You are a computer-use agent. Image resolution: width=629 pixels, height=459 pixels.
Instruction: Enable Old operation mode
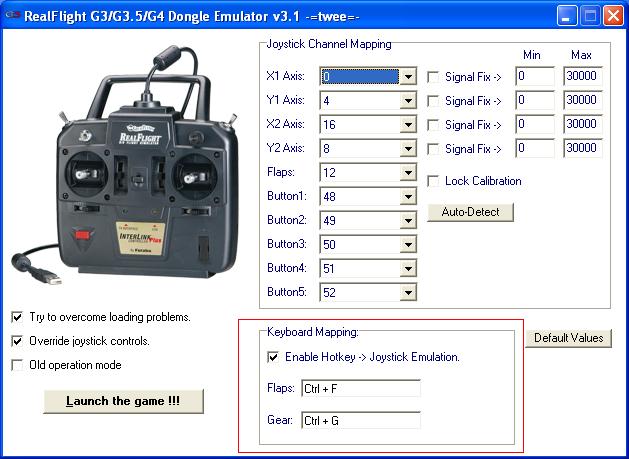pyautogui.click(x=17, y=365)
